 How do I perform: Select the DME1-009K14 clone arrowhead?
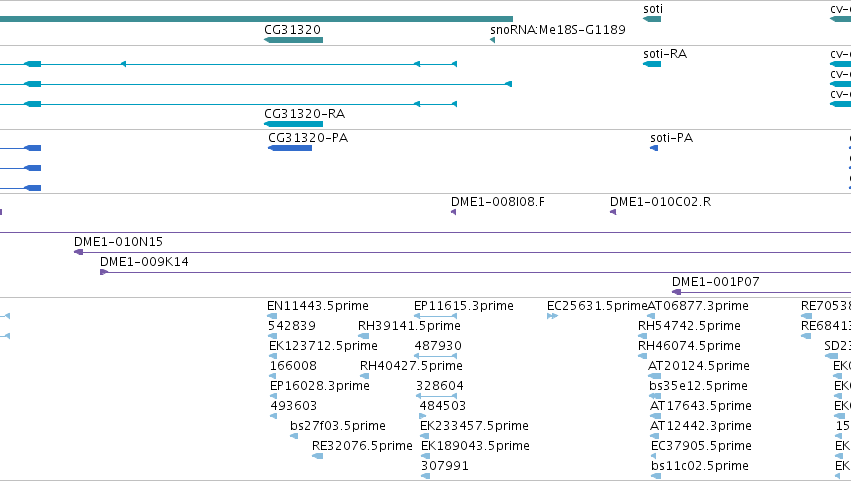(x=104, y=273)
